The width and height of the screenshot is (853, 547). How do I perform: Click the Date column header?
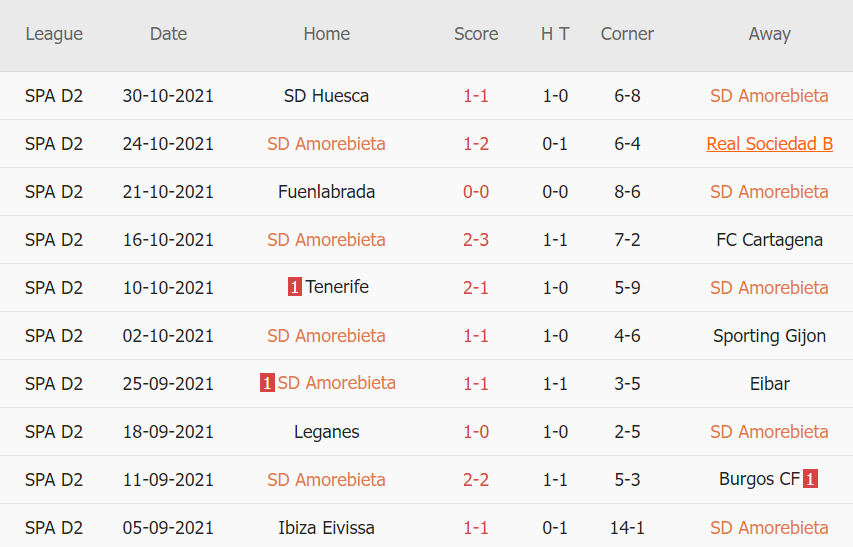168,34
